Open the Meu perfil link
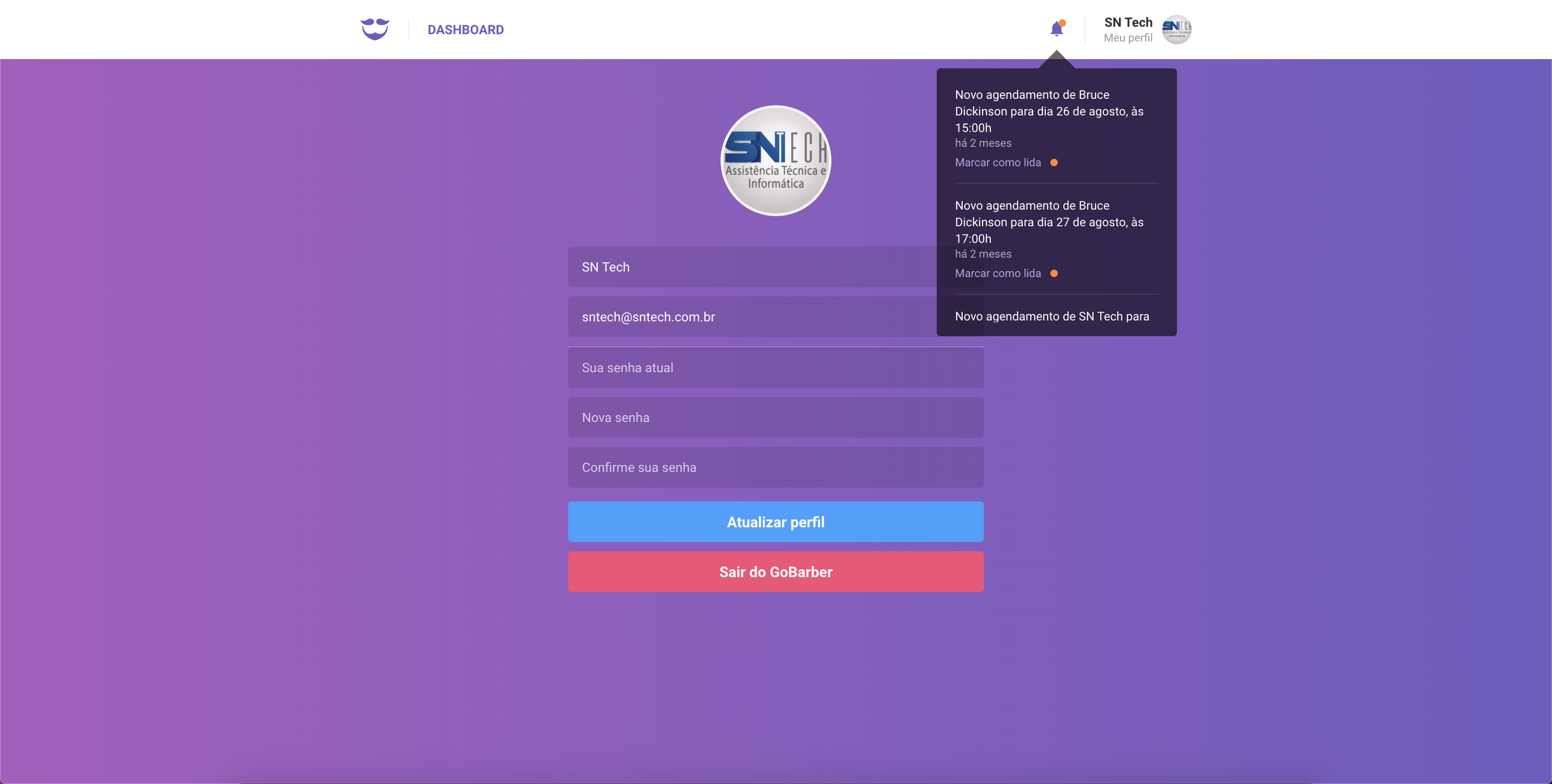 point(1127,38)
